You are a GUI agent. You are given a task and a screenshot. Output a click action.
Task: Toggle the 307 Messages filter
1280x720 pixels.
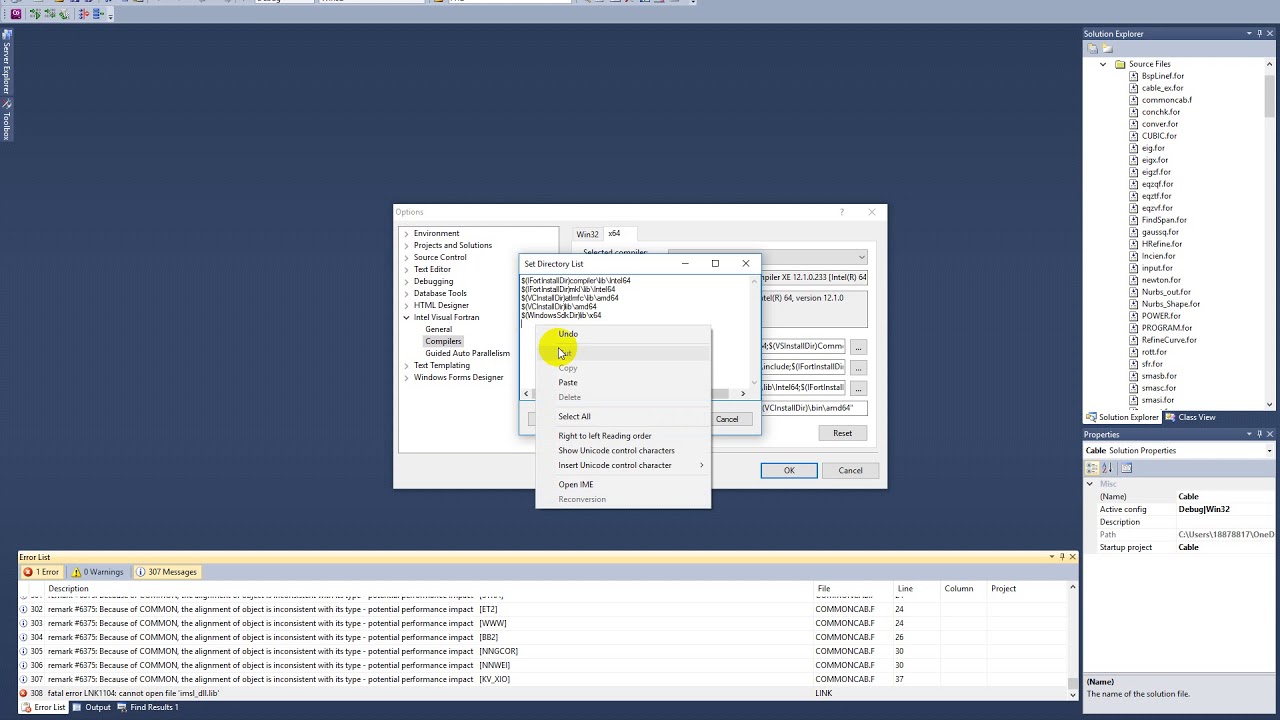click(167, 572)
